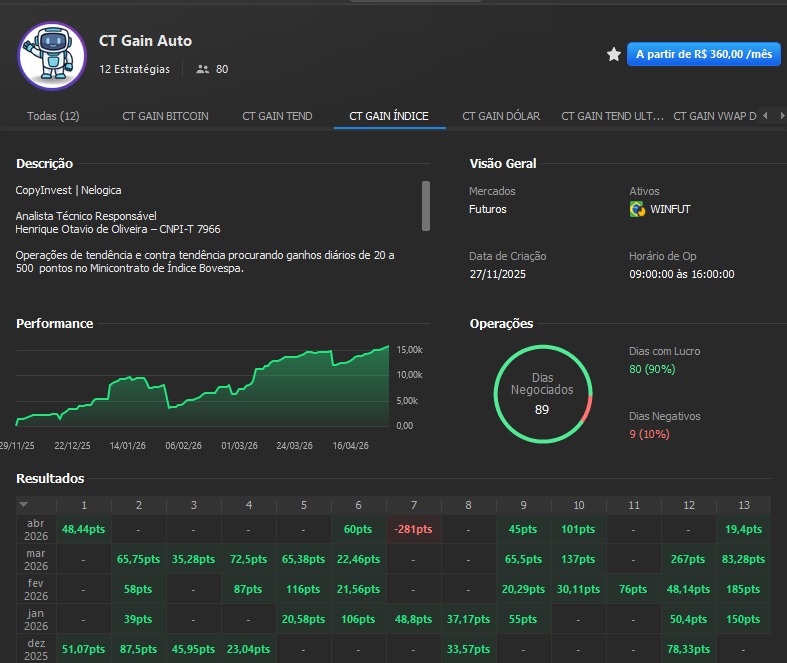The image size is (787, 663).
Task: Click the '39pts' cell in jan 2026
Action: (138, 619)
